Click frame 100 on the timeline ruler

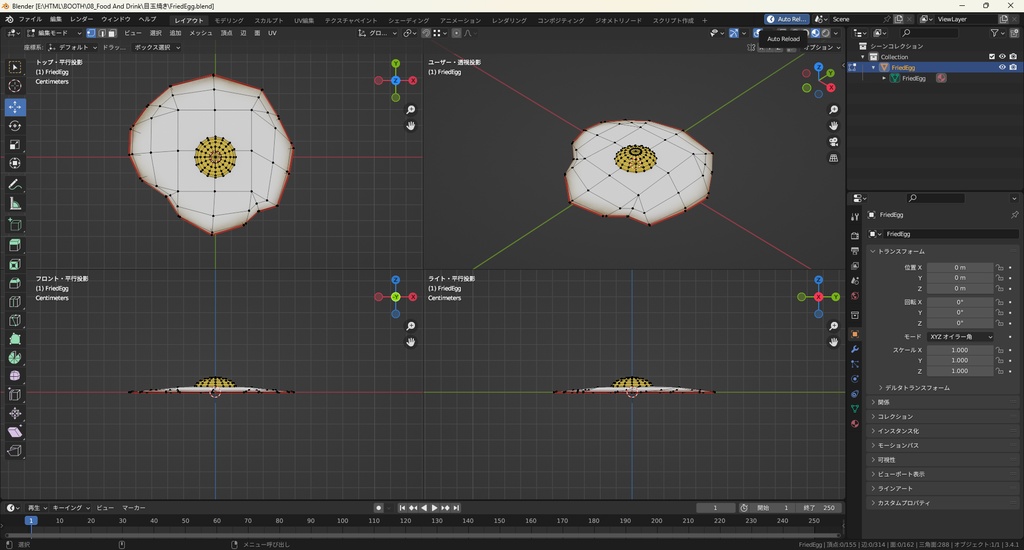coord(342,521)
